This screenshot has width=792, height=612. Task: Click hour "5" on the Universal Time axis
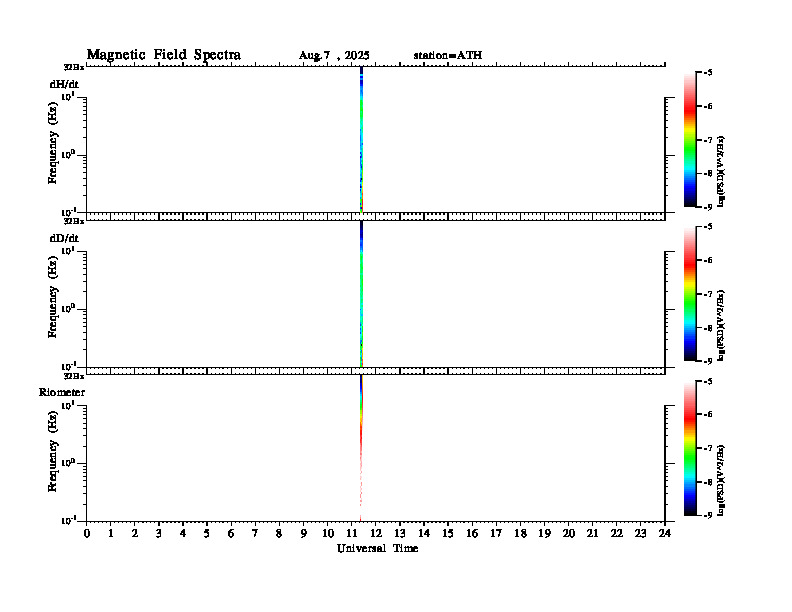207,533
